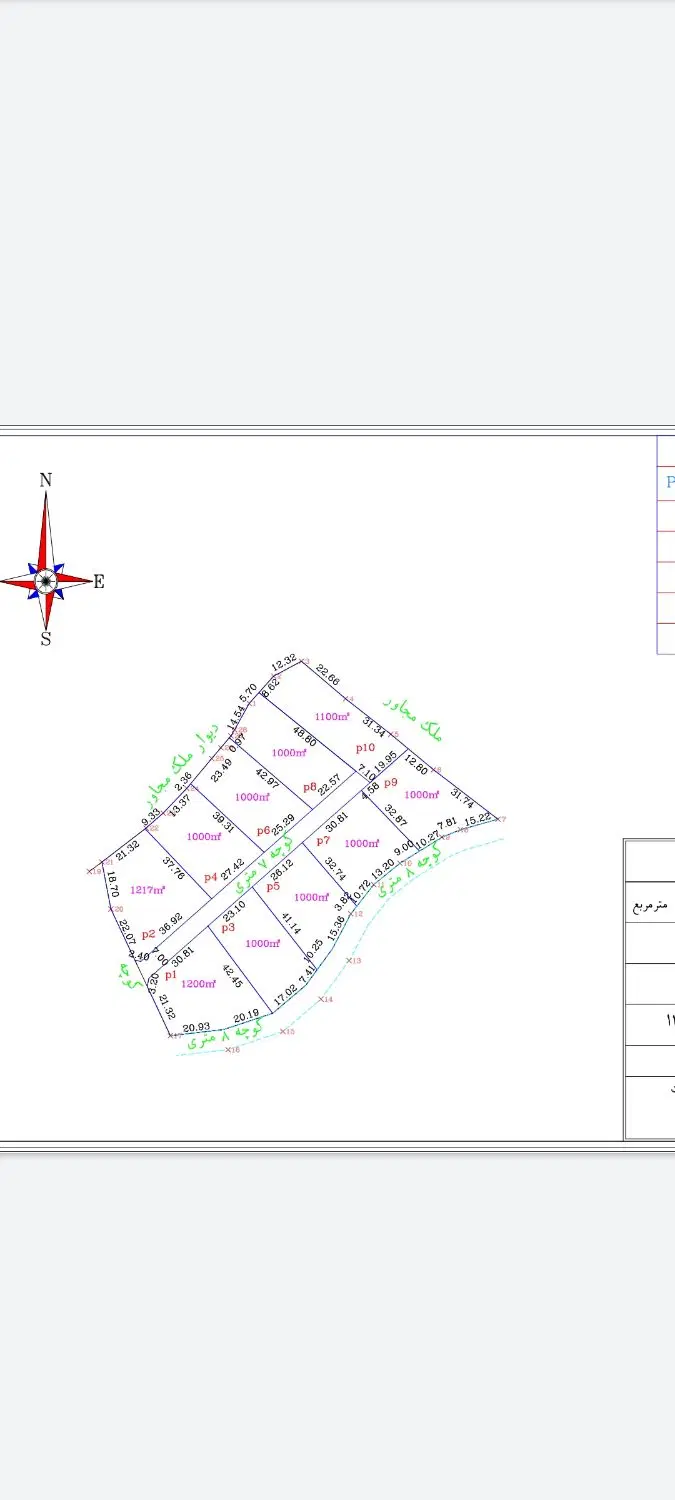Image resolution: width=675 pixels, height=1500 pixels.
Task: Click the 20.19 dimension value
Action: (246, 1016)
